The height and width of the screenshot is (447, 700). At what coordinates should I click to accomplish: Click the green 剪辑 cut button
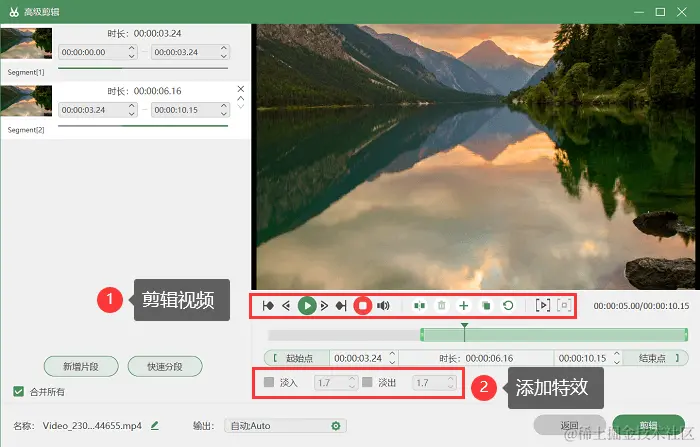click(648, 425)
